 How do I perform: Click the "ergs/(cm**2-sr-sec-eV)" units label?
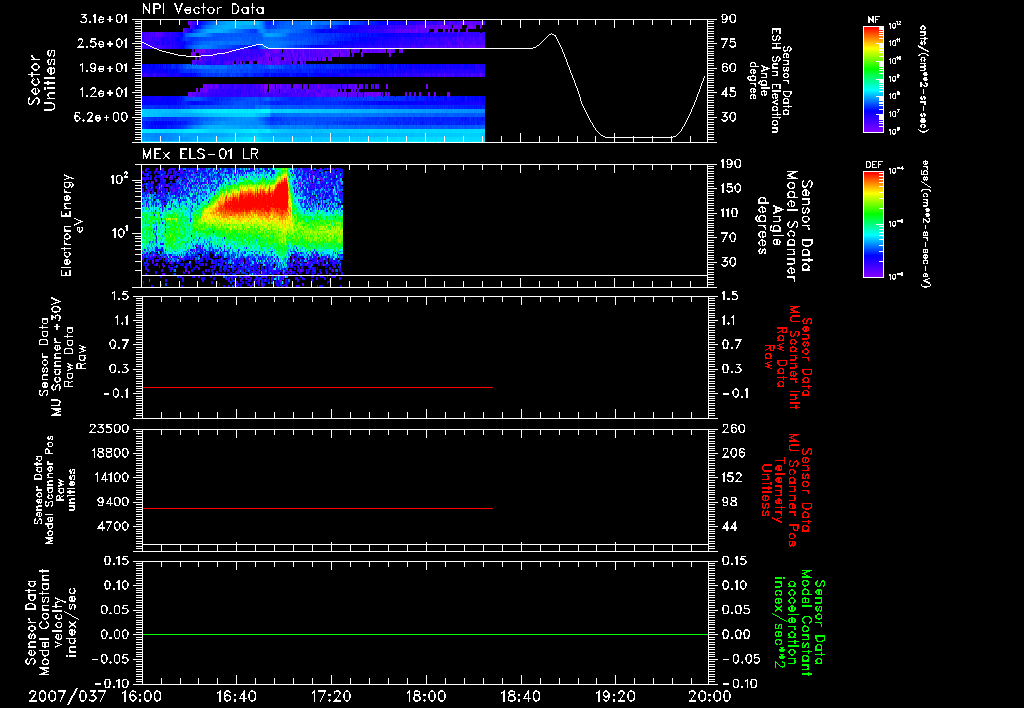tap(925, 224)
